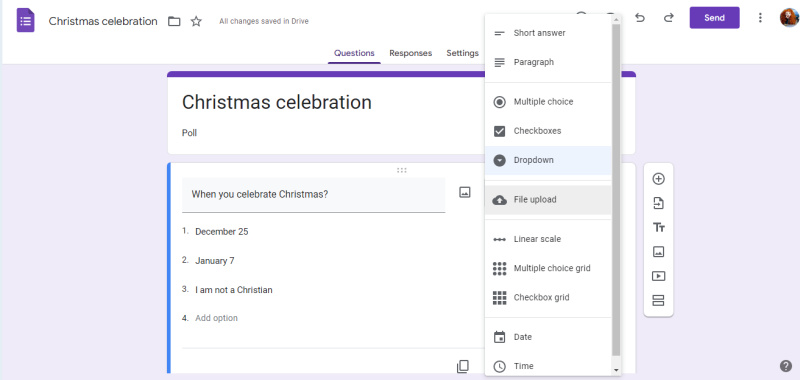Insert image into the question title
The height and width of the screenshot is (380, 800).
[x=465, y=192]
